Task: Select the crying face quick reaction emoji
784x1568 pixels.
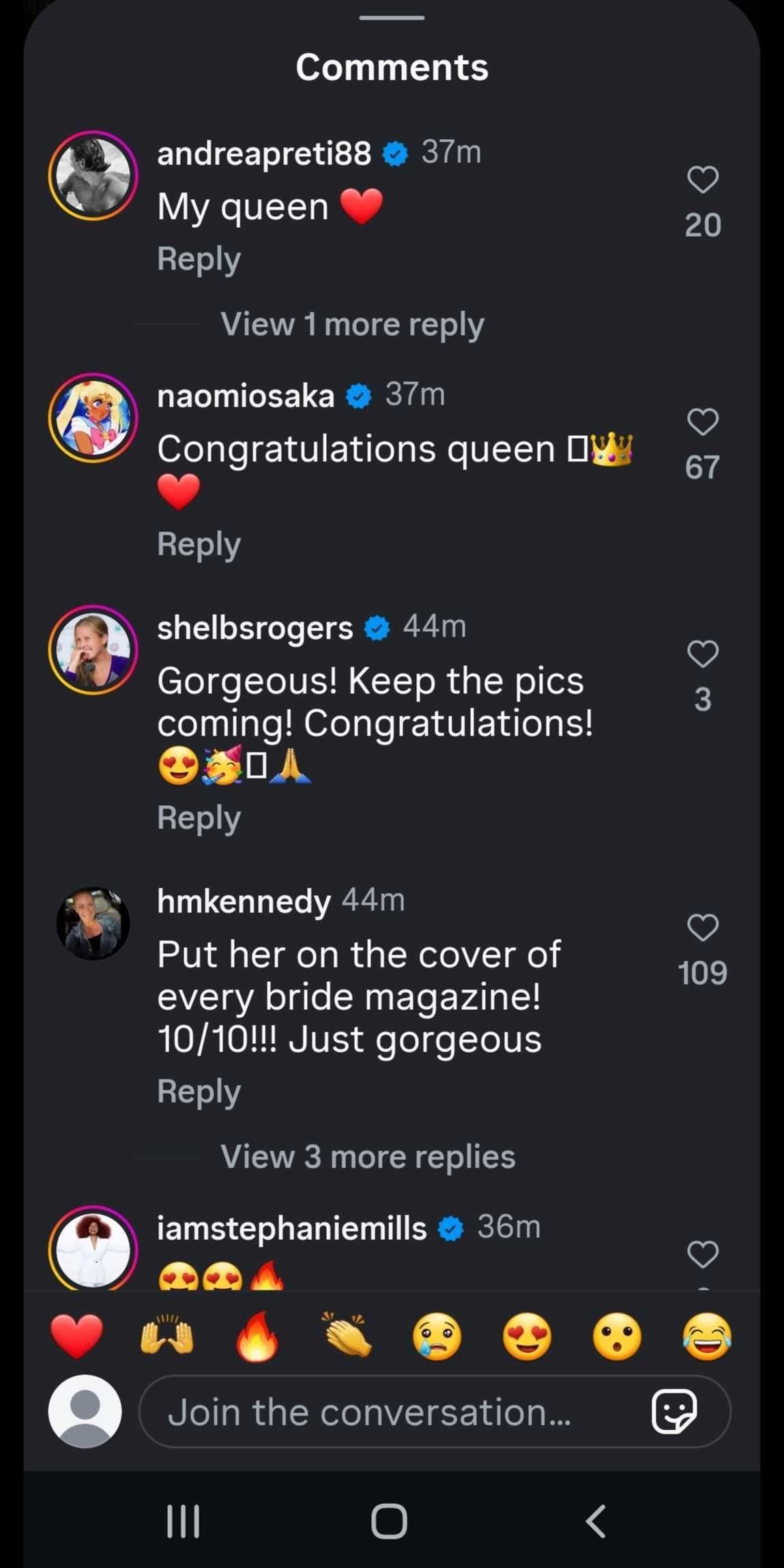Action: click(x=437, y=1334)
